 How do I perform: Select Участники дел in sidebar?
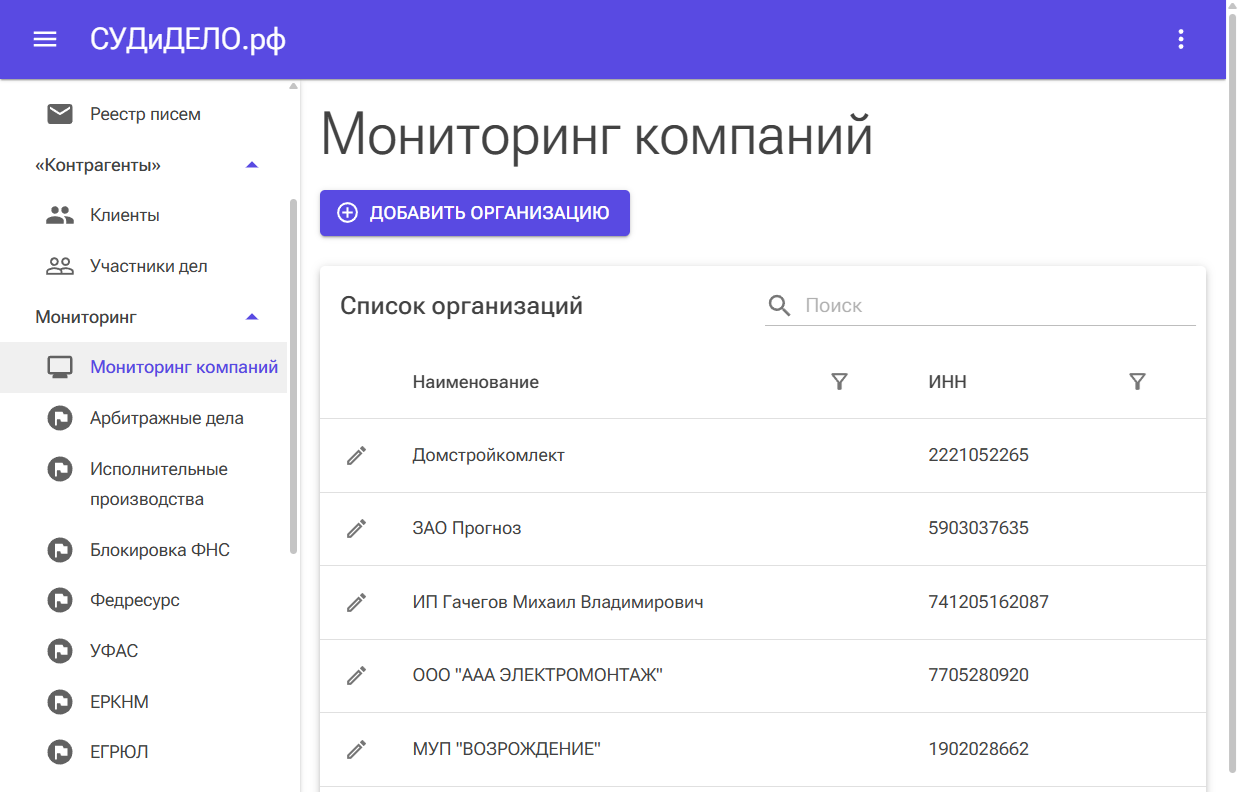click(x=148, y=266)
